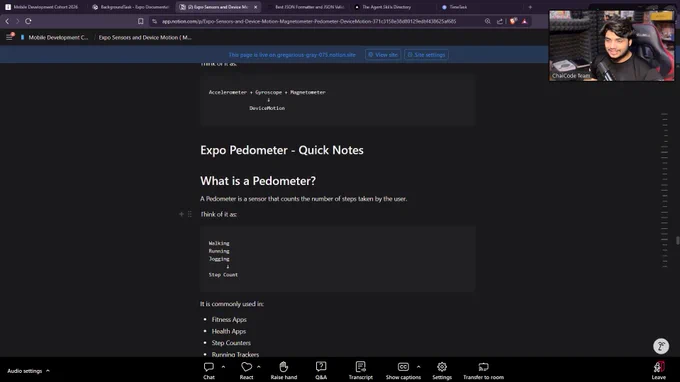Open site info icon in address bar
This screenshot has height=382, width=680.
(x=154, y=21)
